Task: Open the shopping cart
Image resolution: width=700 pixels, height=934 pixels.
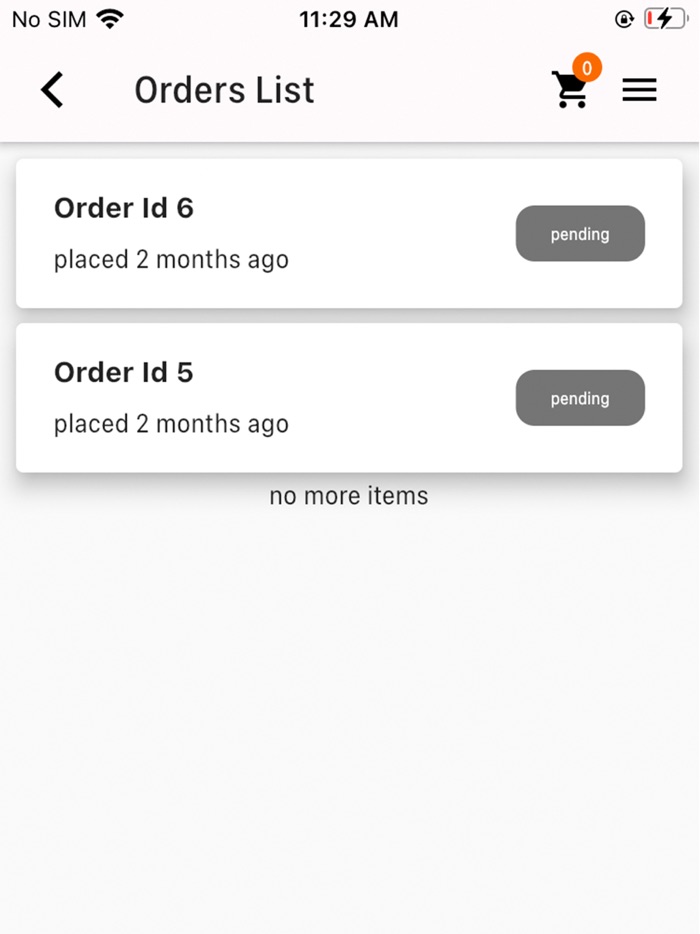Action: 570,91
